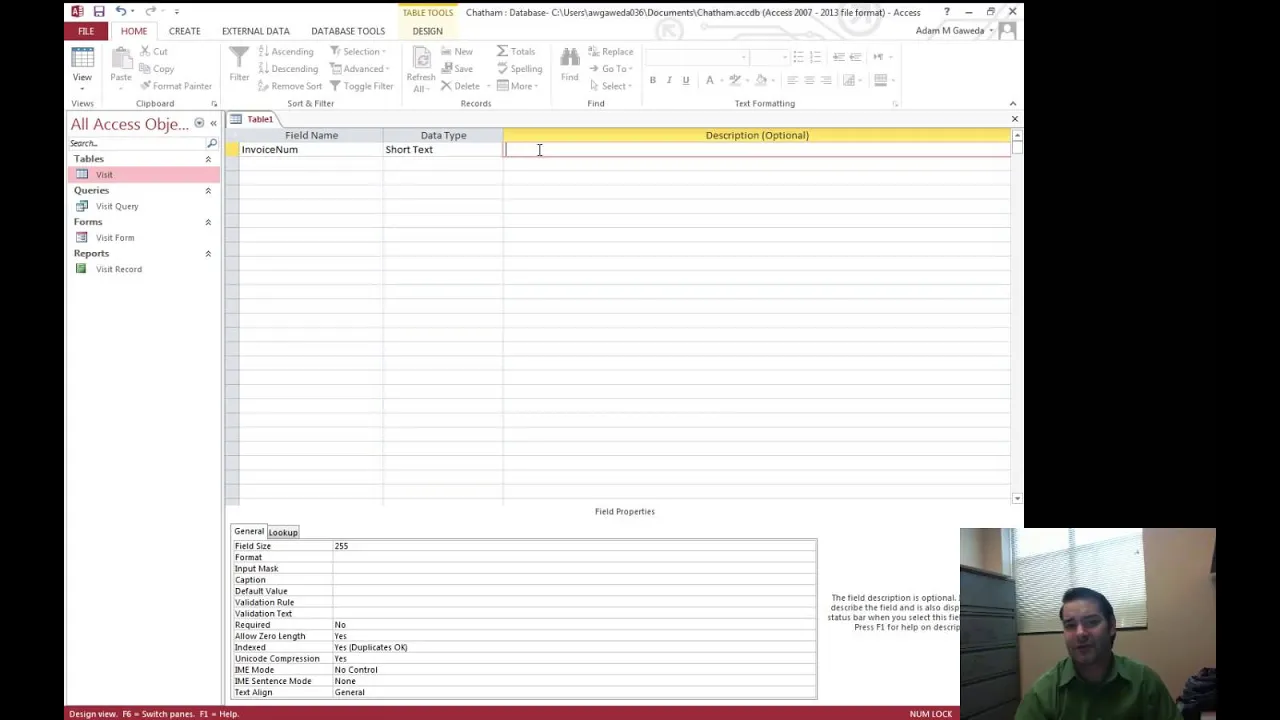
Task: Open the Customize Quick Access Toolbar dropdown
Action: [177, 12]
